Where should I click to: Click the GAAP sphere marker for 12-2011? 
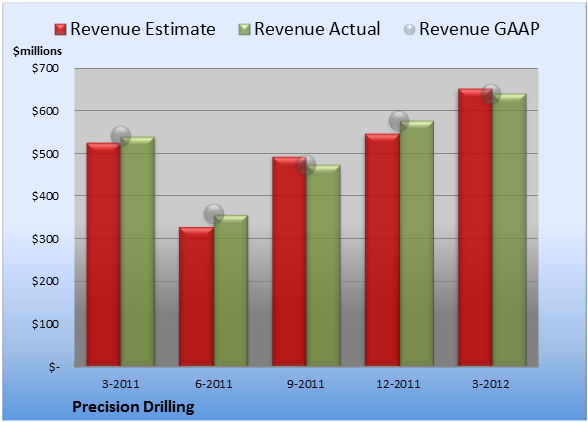[x=399, y=121]
